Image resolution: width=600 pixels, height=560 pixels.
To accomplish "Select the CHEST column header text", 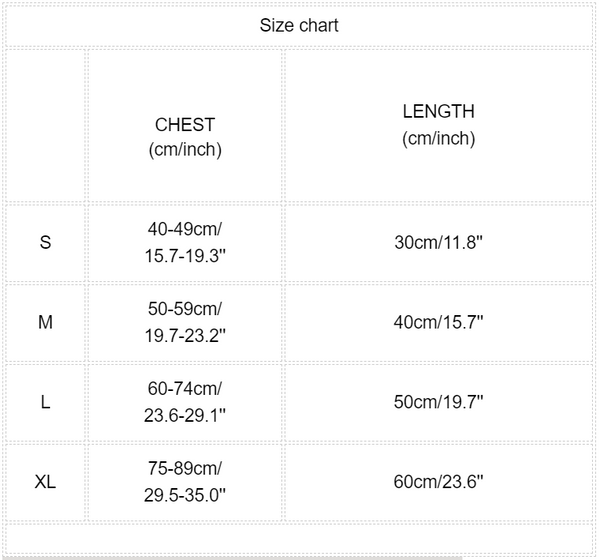I will coord(185,125).
